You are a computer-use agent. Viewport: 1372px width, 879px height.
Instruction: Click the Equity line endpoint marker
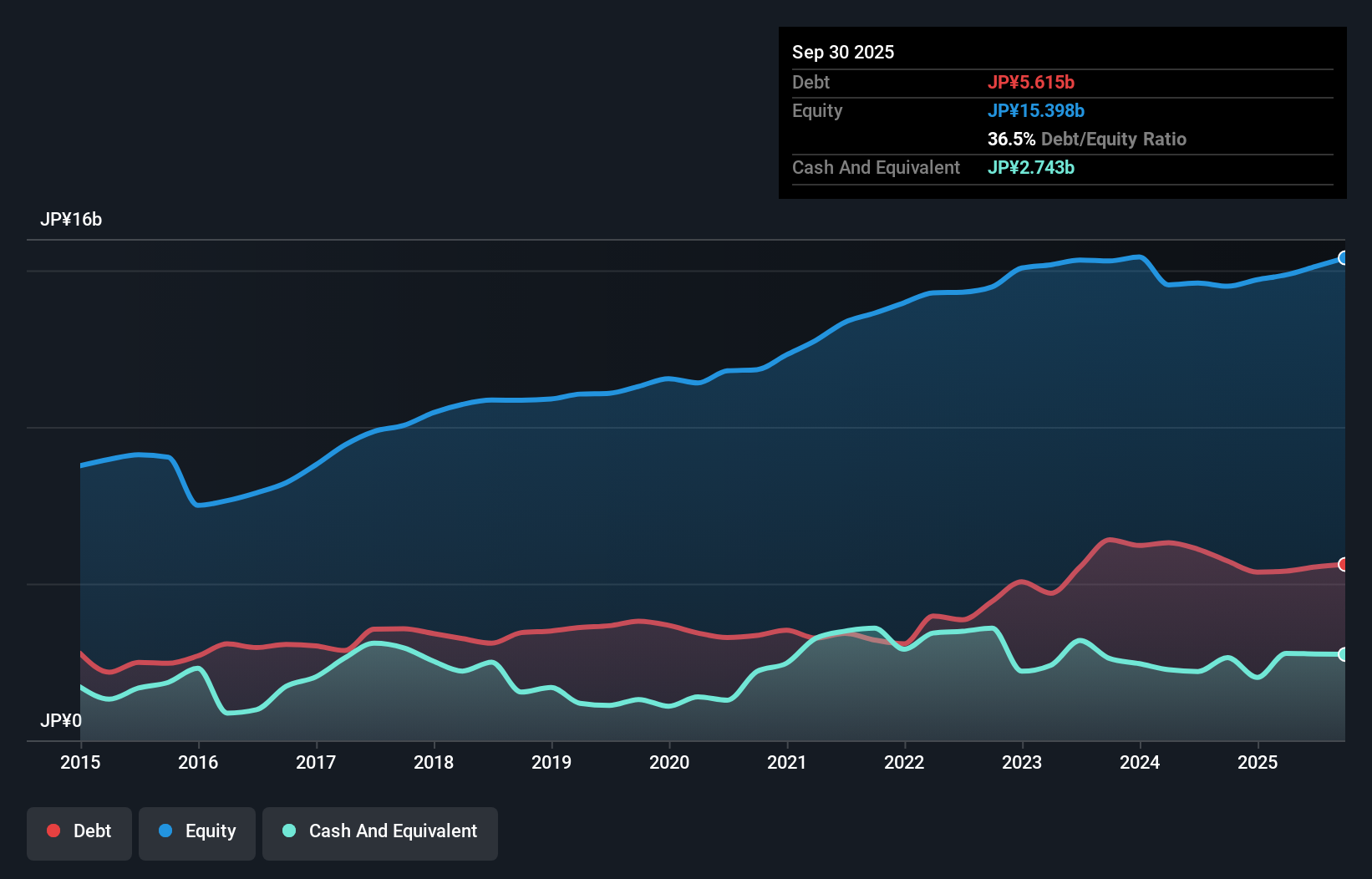pos(1343,257)
